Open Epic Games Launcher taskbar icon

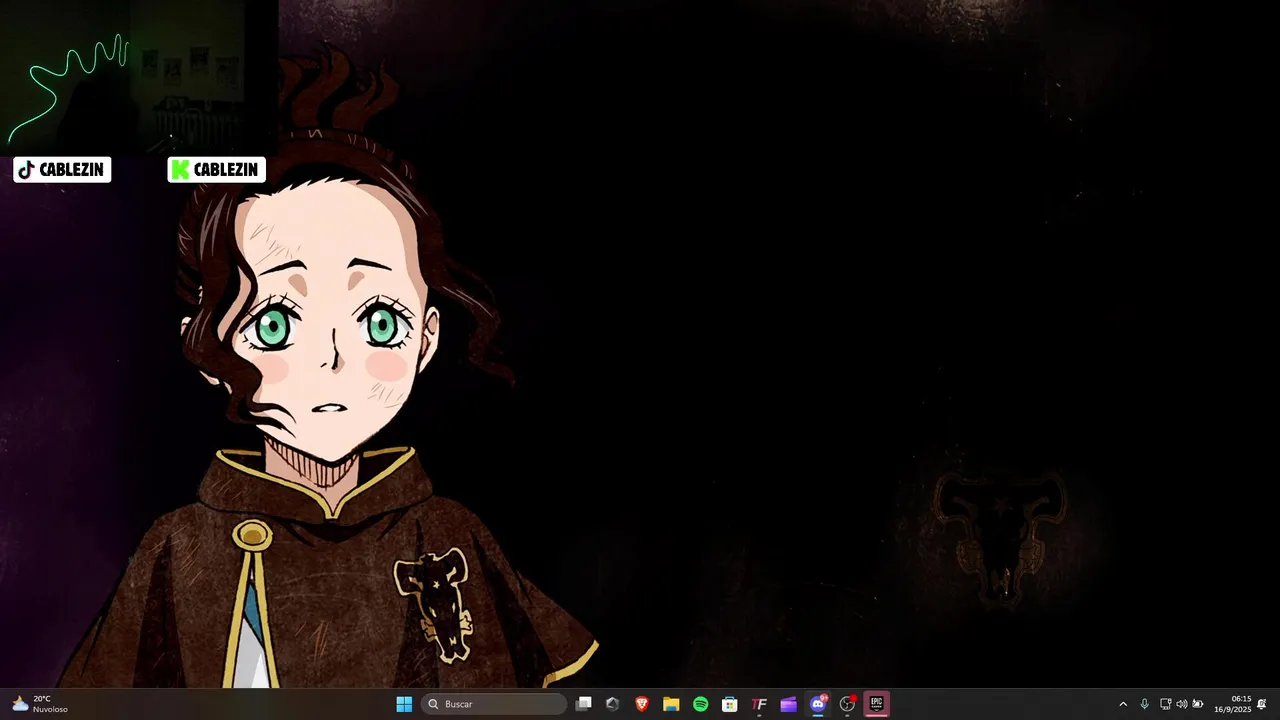[x=876, y=704]
